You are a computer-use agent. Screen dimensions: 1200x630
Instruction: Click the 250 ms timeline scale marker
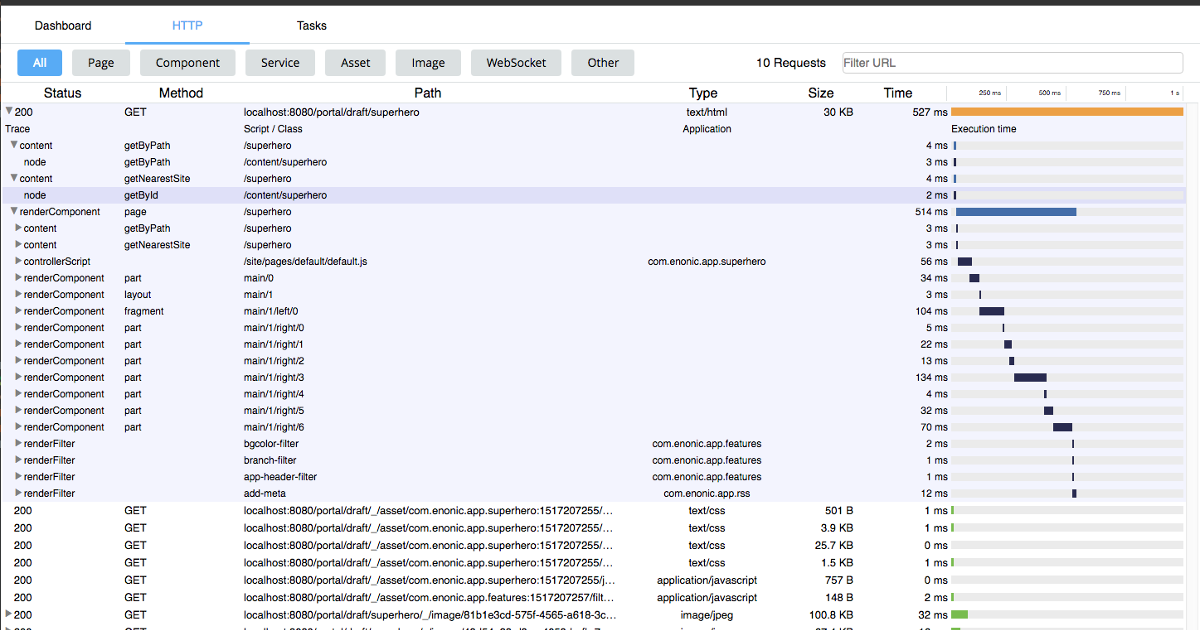click(x=990, y=93)
